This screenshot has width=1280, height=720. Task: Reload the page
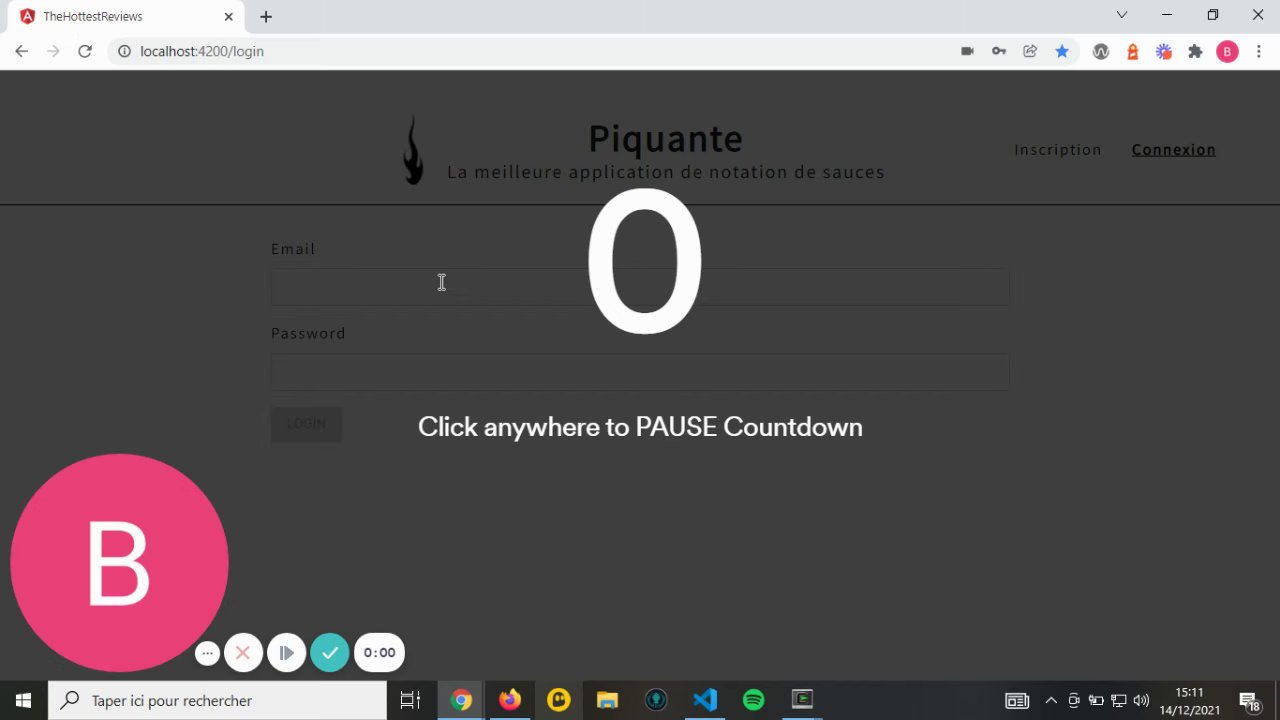(x=85, y=51)
